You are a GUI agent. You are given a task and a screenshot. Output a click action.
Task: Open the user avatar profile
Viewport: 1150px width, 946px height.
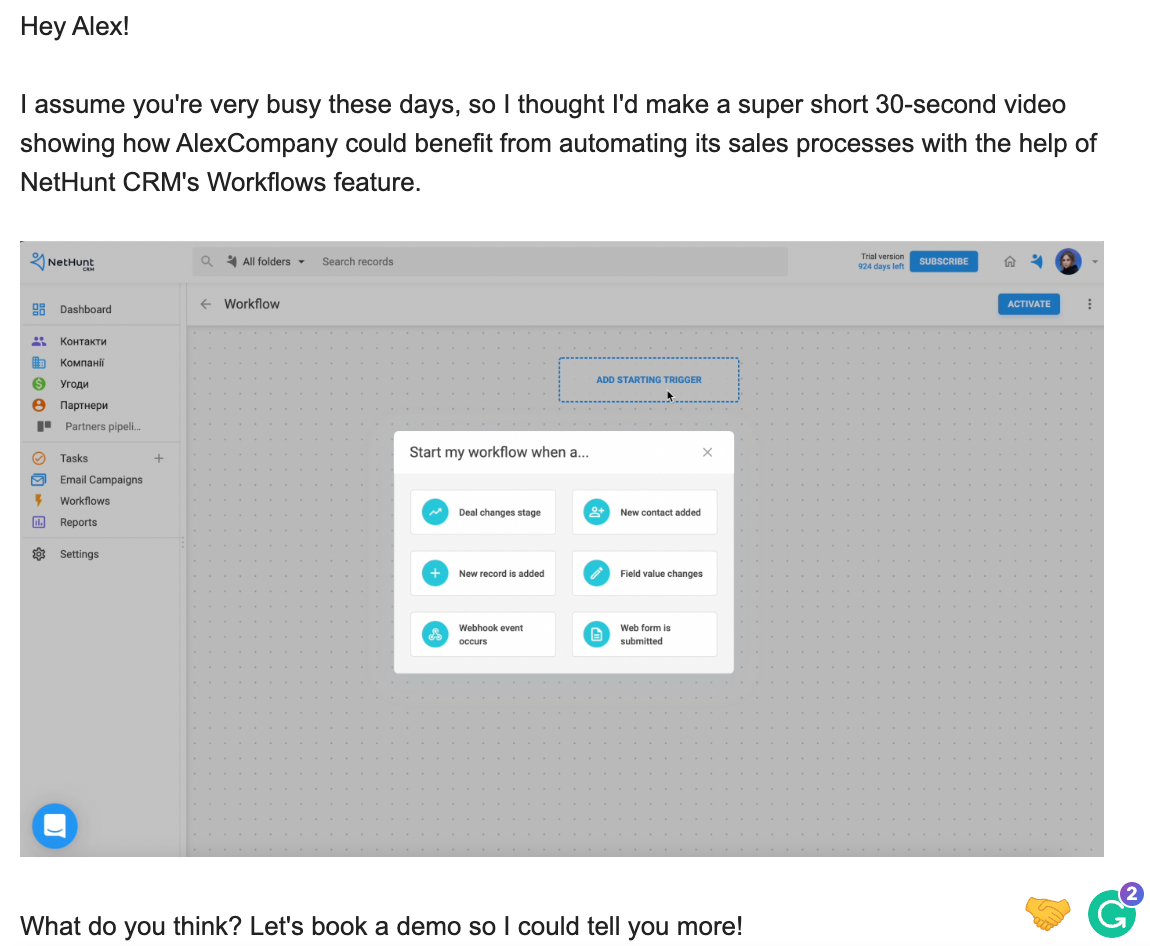1068,261
